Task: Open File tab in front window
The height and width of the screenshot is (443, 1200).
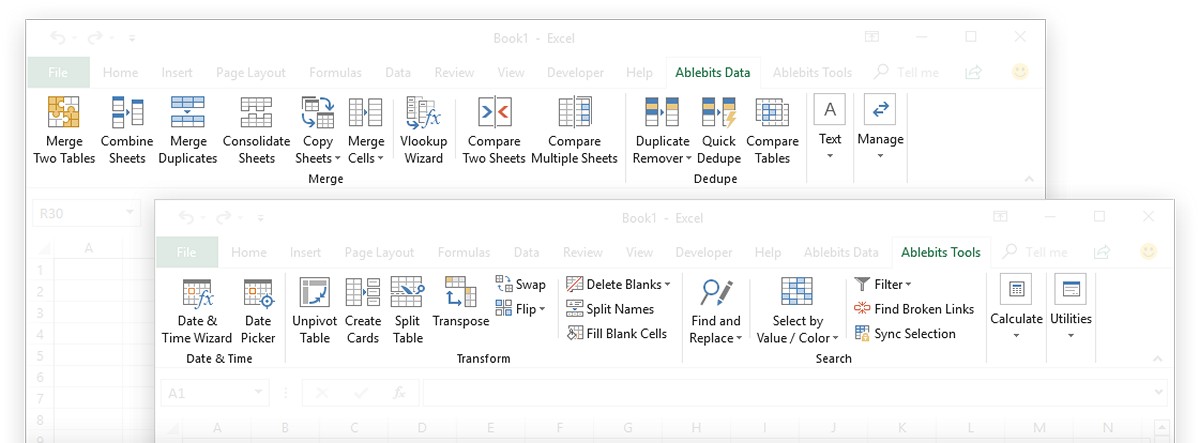Action: coord(187,252)
